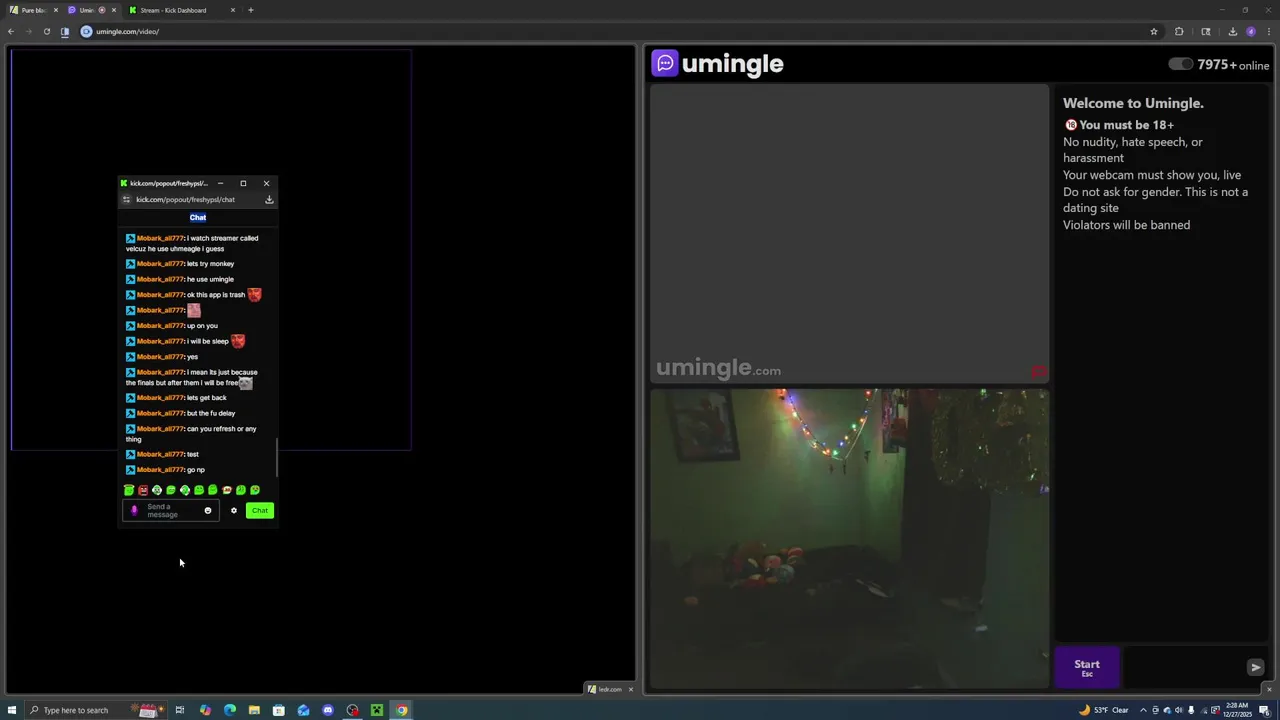Bookmark this page with the star icon
Viewport: 1280px width, 720px height.
(x=1154, y=31)
